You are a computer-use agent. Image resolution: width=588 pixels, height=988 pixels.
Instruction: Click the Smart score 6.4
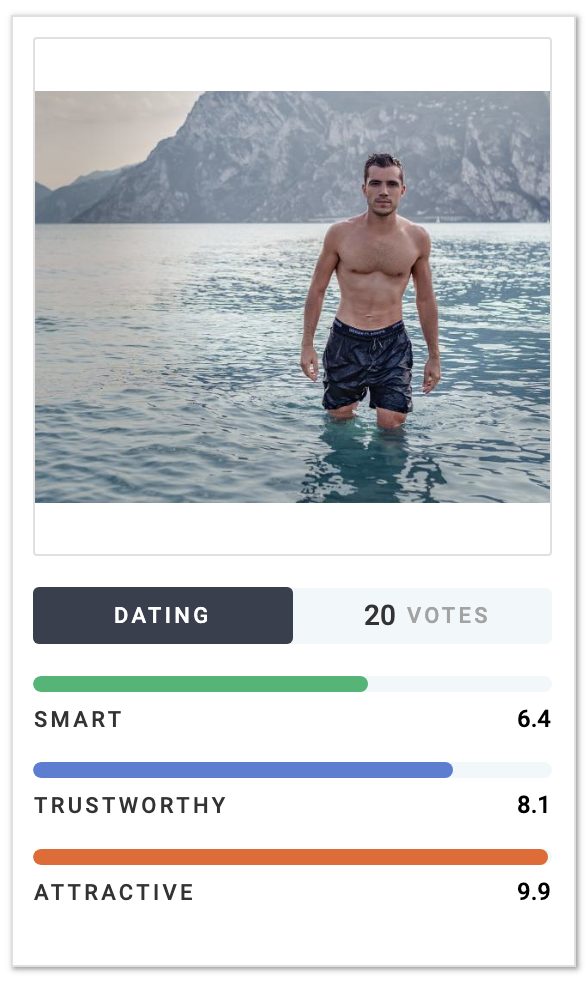pos(534,719)
